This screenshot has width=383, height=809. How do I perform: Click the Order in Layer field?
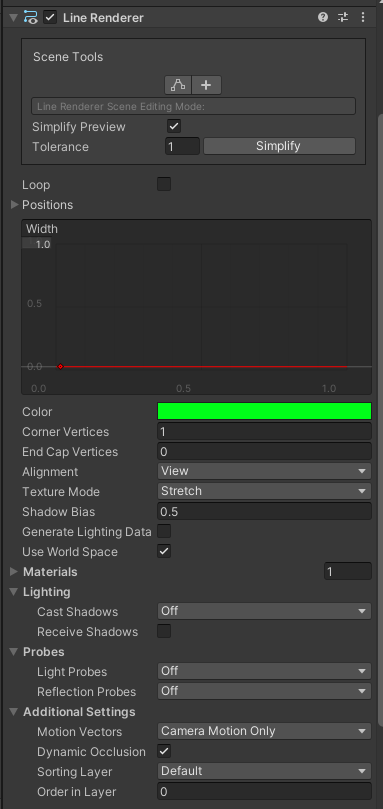[x=264, y=791]
